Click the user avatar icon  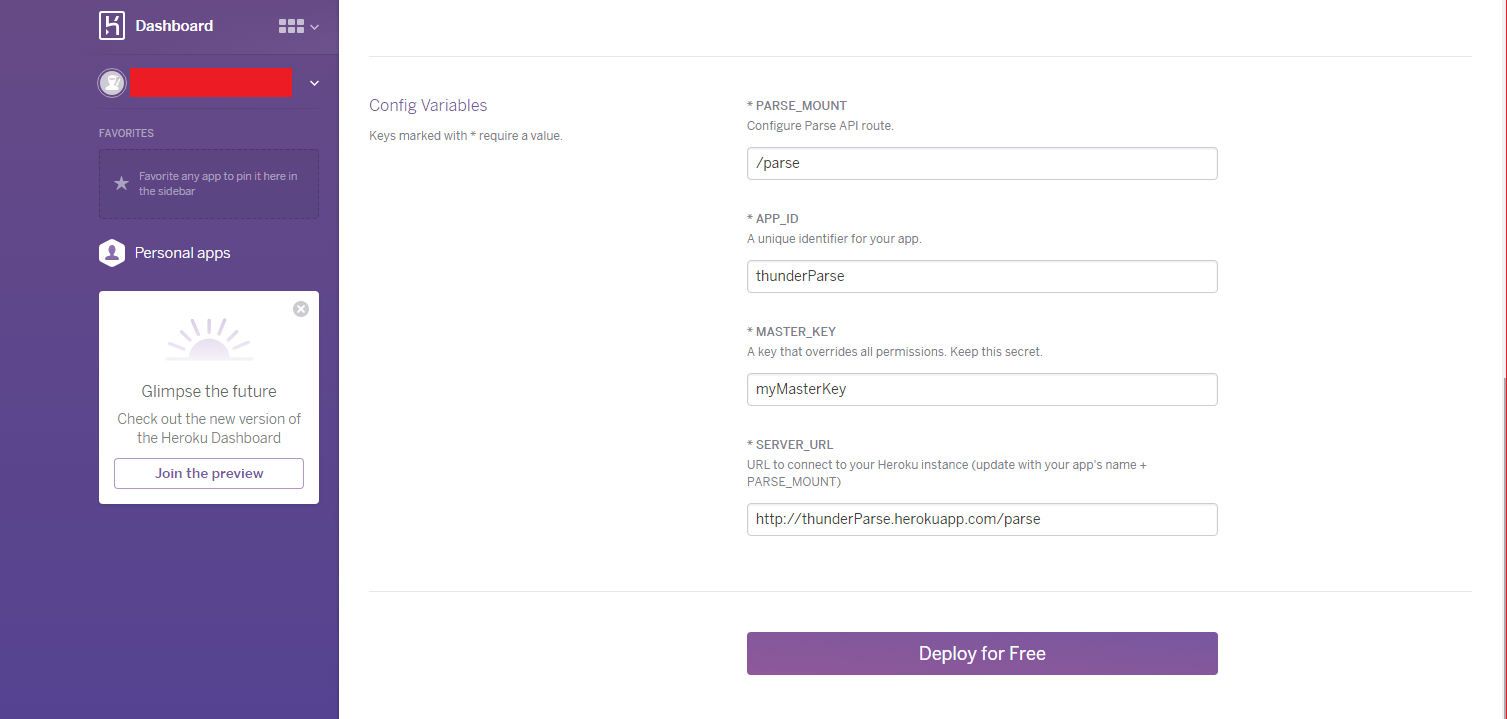[112, 83]
